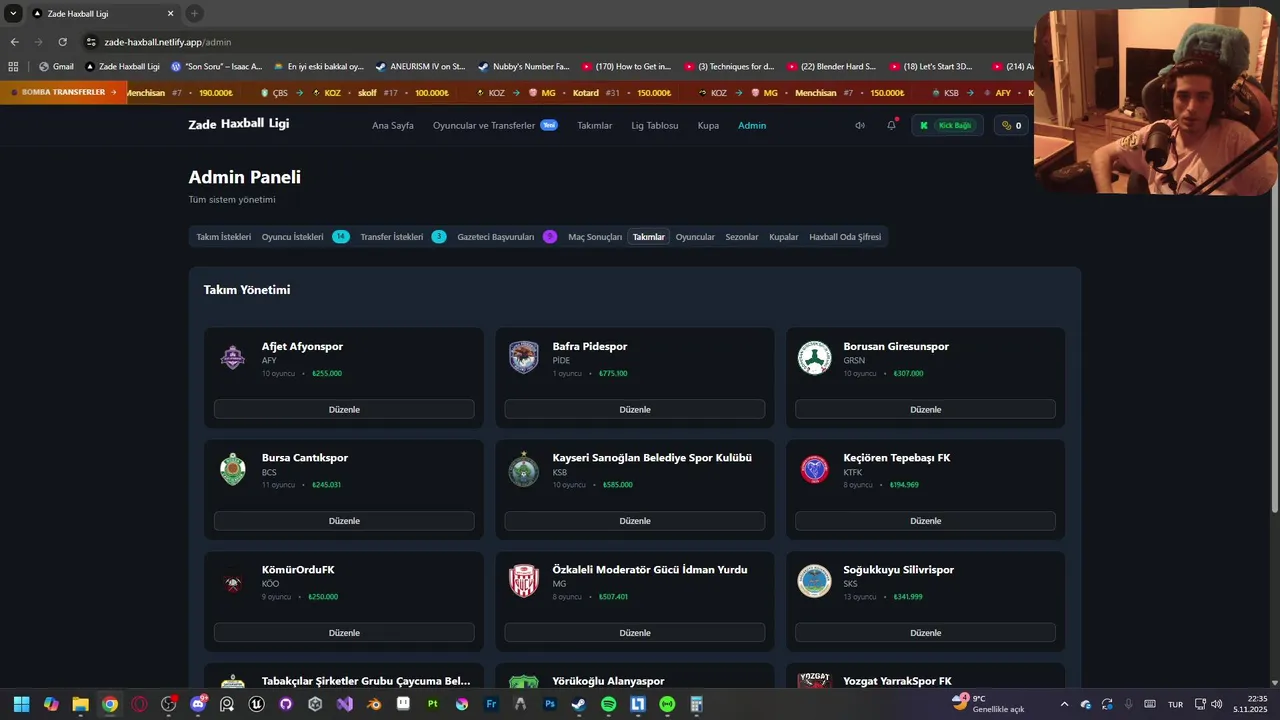Open Gazeteci Başvuruları tab

pos(507,237)
